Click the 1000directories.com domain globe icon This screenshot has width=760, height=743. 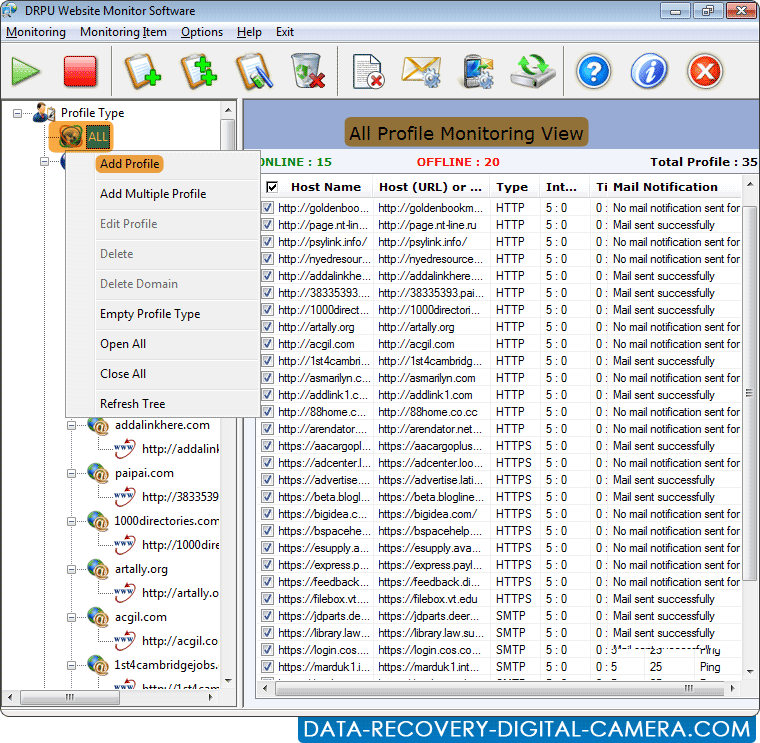pyautogui.click(x=98, y=521)
